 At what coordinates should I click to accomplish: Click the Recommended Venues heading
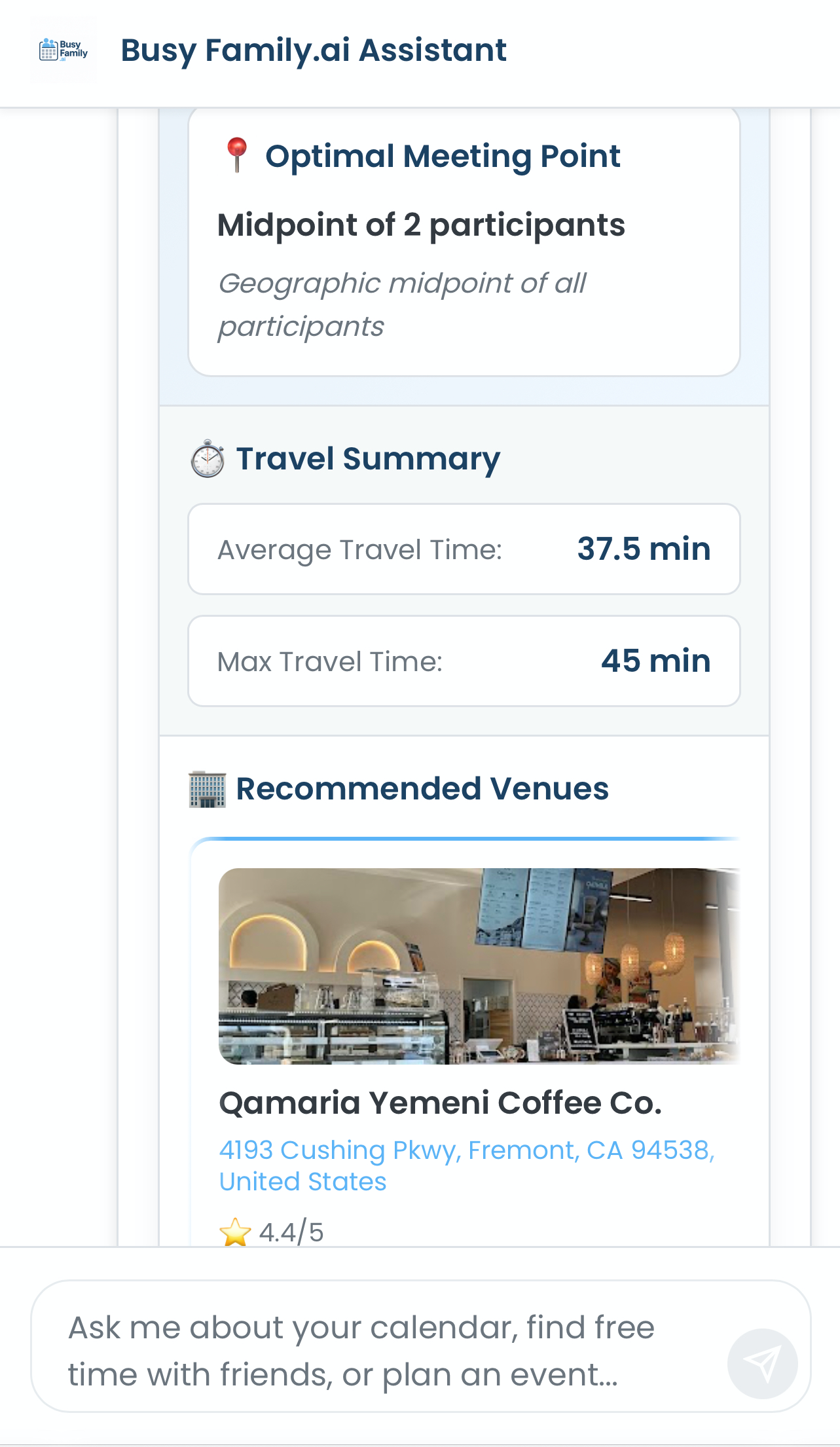[x=422, y=789]
